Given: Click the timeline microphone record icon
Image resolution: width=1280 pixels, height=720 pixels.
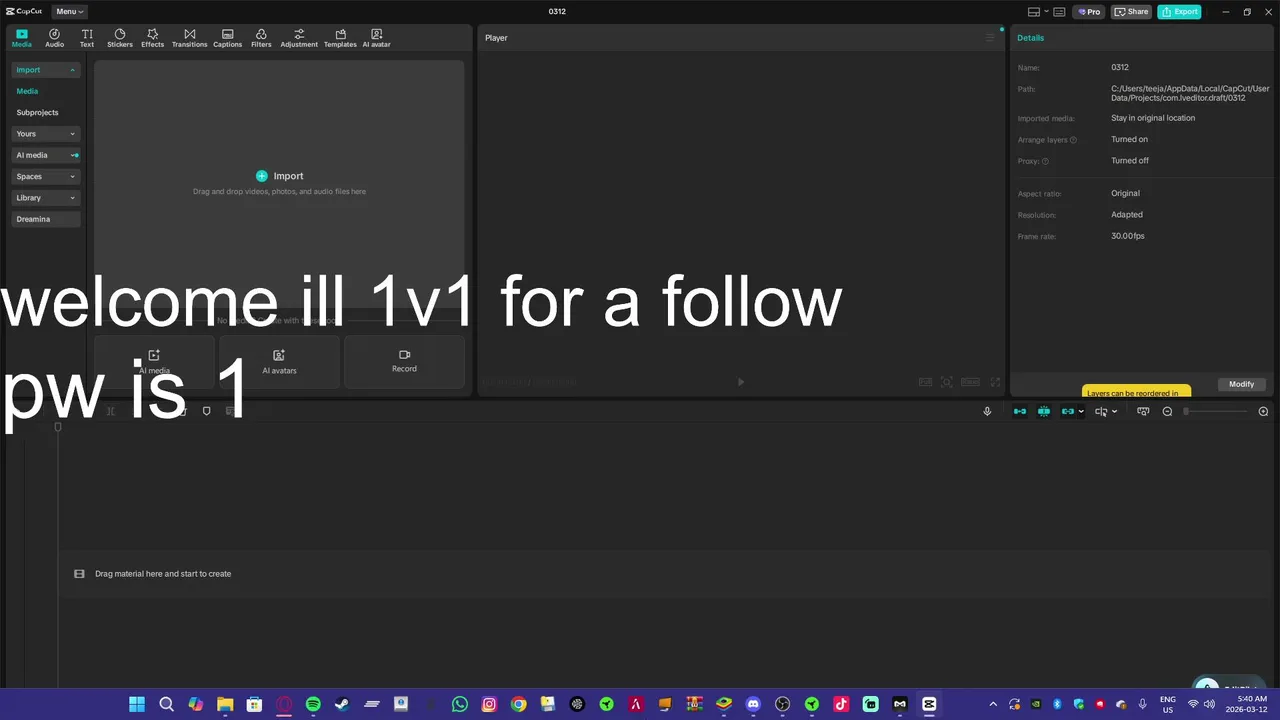Looking at the screenshot, I should click(x=987, y=411).
